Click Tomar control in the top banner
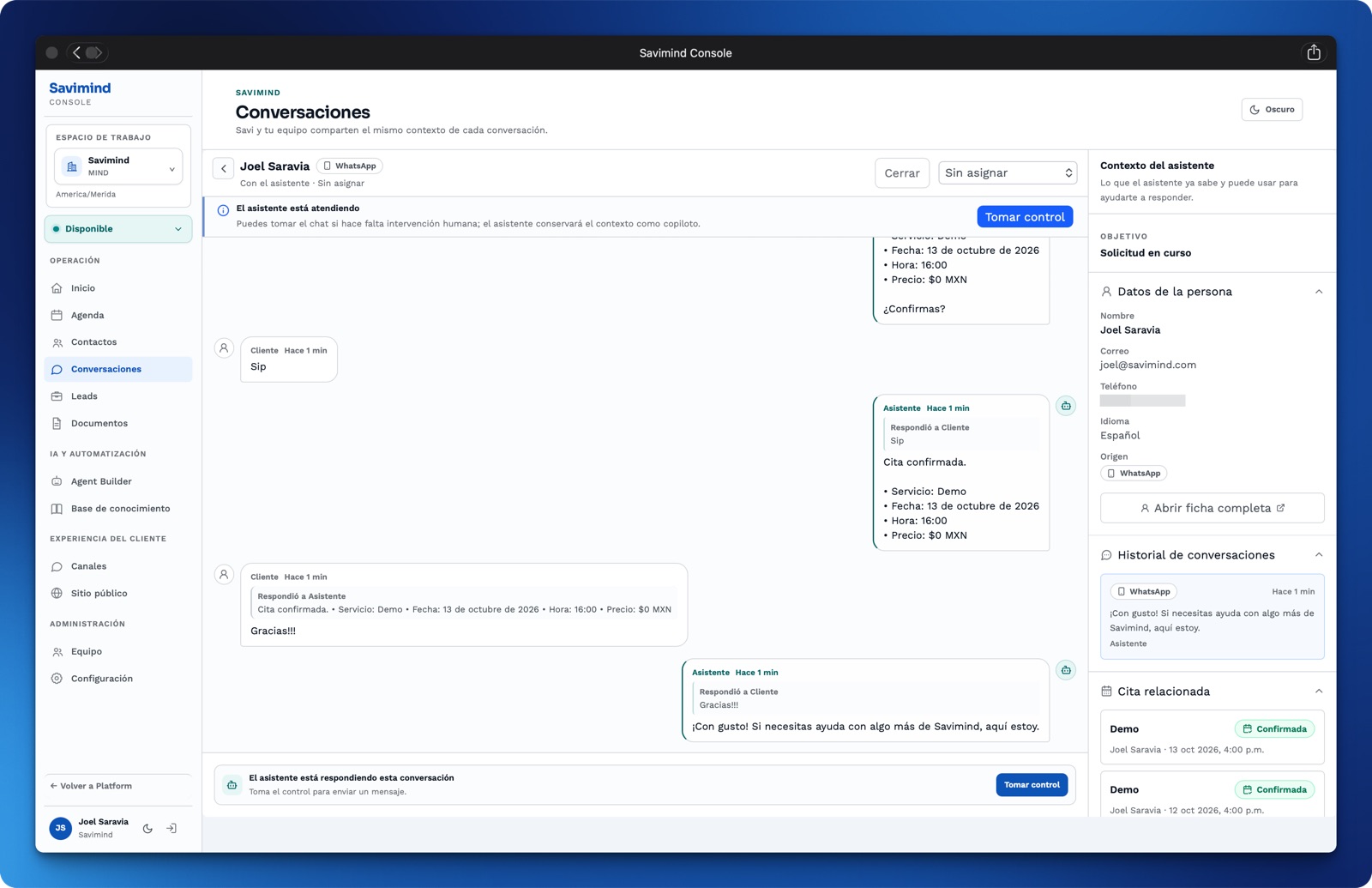 coord(1025,217)
